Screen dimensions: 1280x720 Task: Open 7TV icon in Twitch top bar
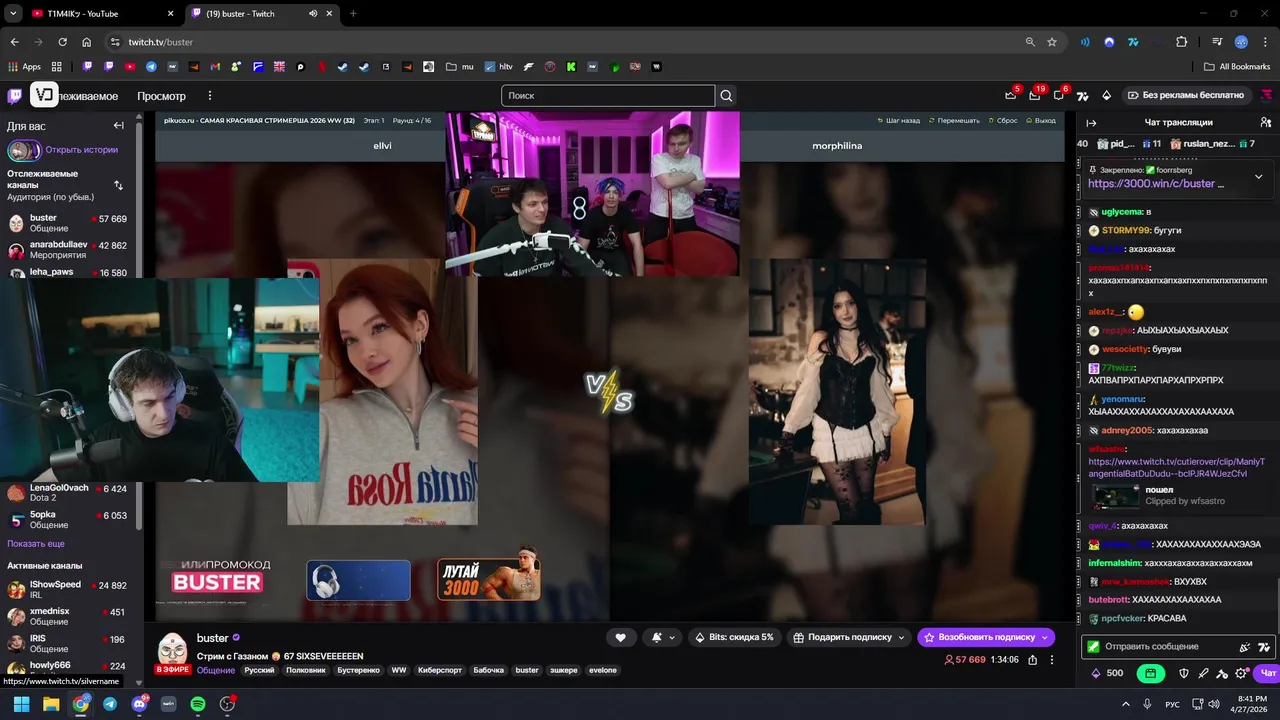[1082, 96]
